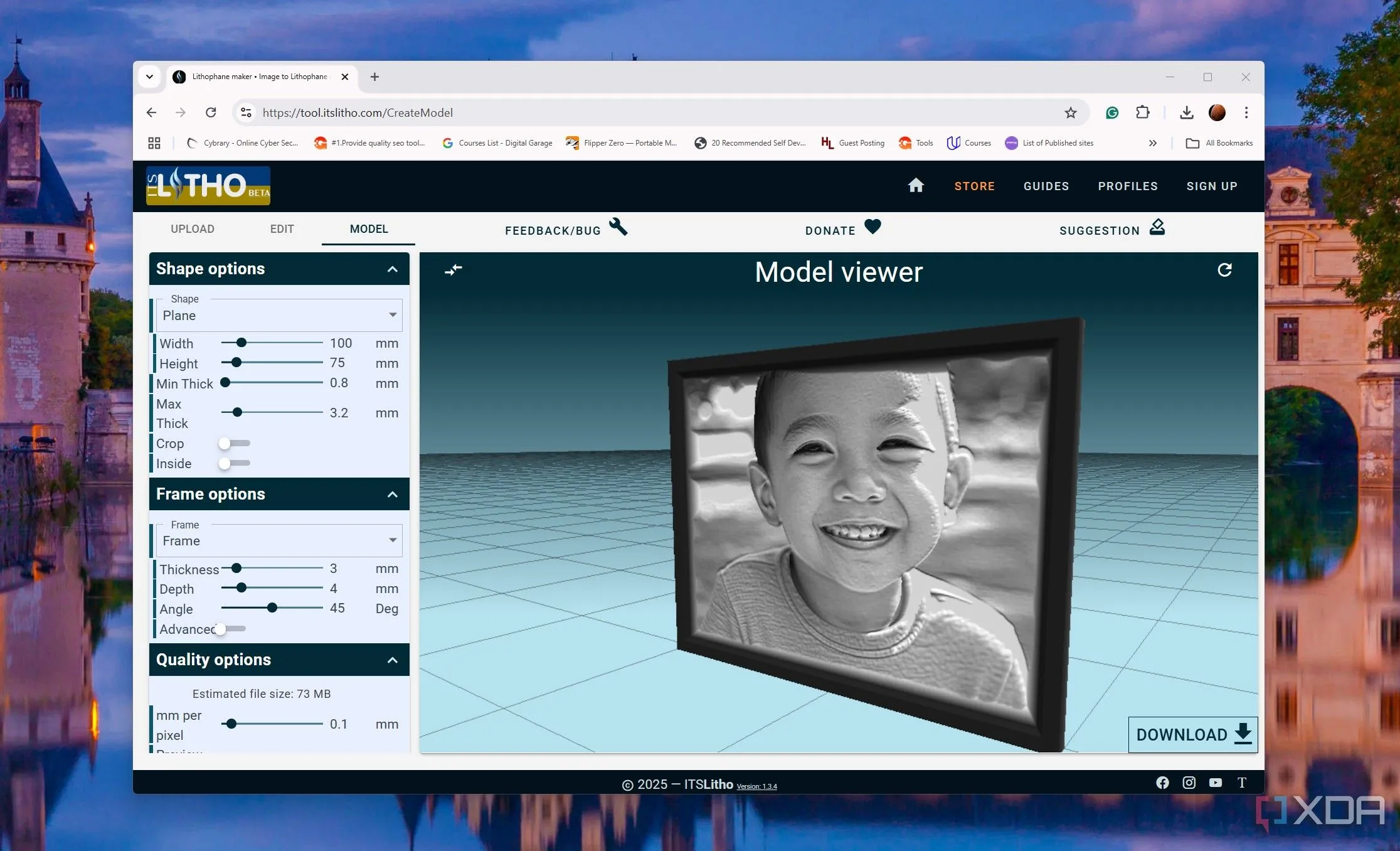Click the ITSLitho BETA logo

pos(208,186)
